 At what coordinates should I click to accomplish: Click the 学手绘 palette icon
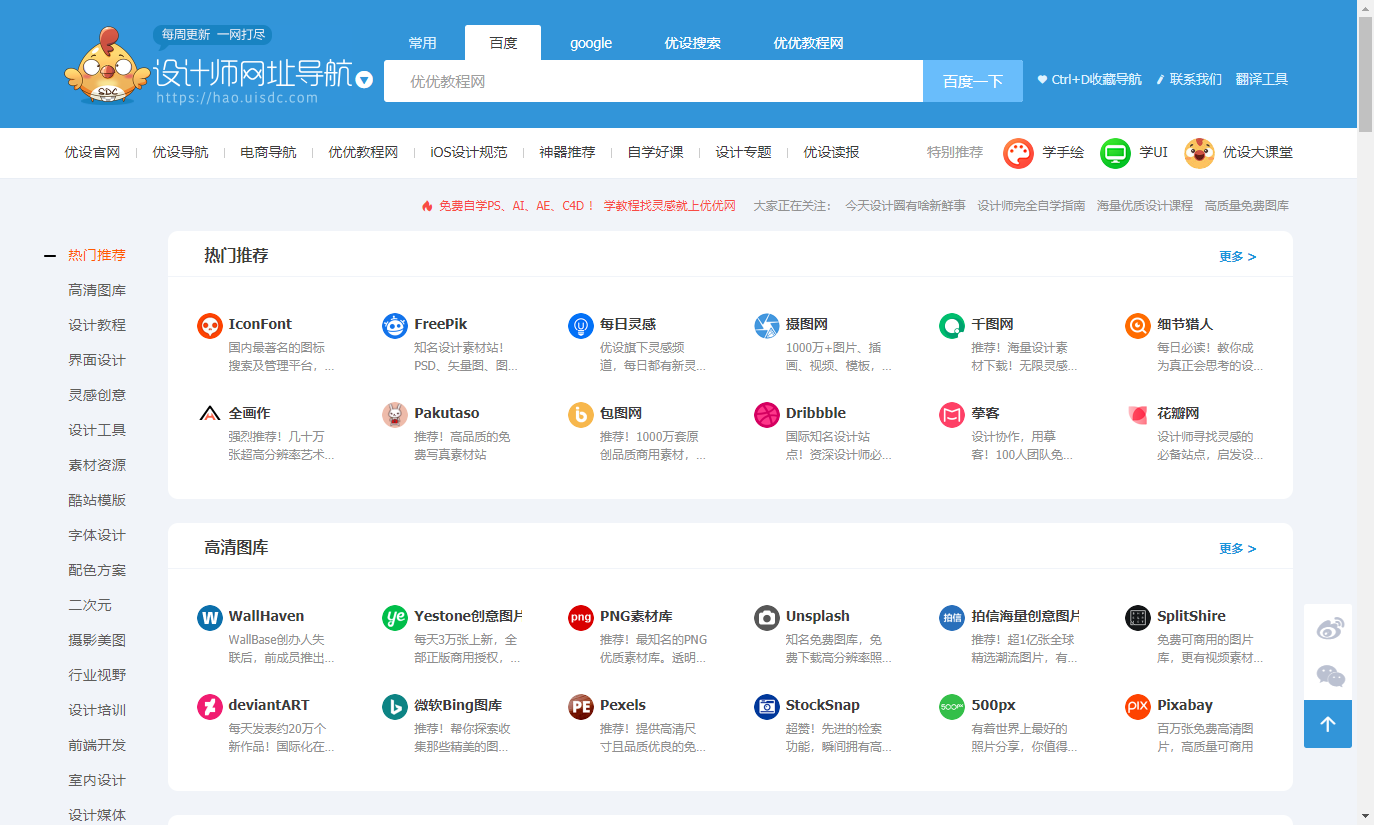click(1019, 153)
